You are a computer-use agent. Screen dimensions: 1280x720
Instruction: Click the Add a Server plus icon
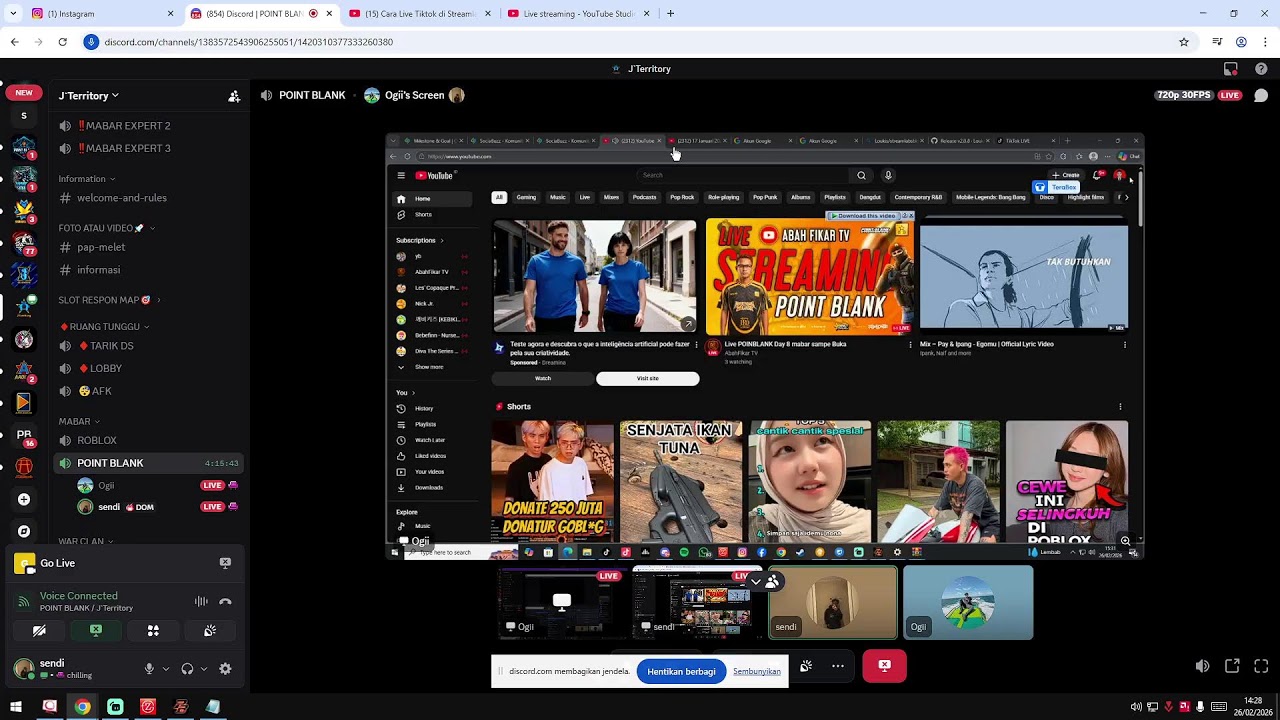(x=24, y=499)
